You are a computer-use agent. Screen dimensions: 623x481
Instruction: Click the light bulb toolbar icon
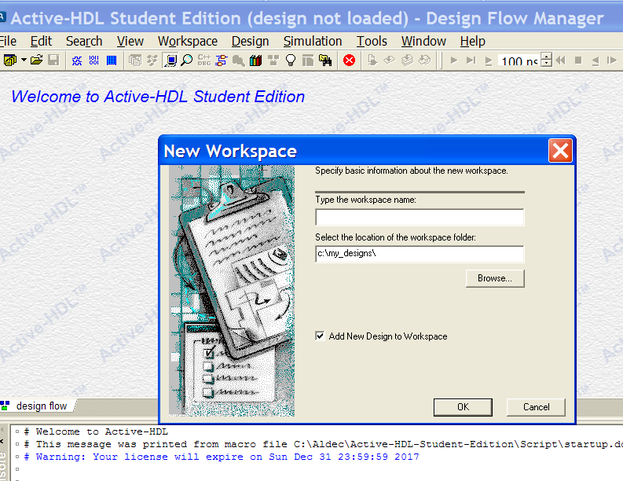[291, 60]
